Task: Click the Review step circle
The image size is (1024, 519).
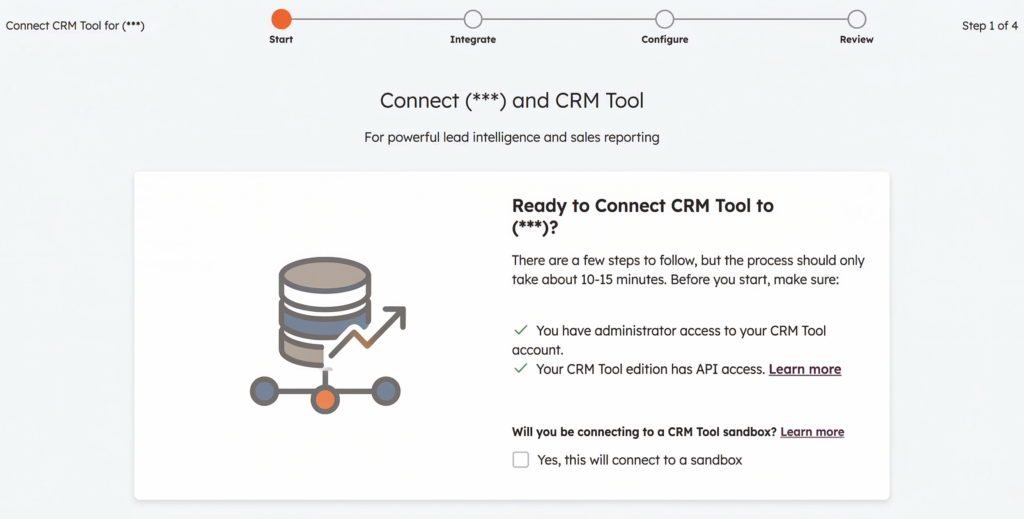Action: (857, 19)
